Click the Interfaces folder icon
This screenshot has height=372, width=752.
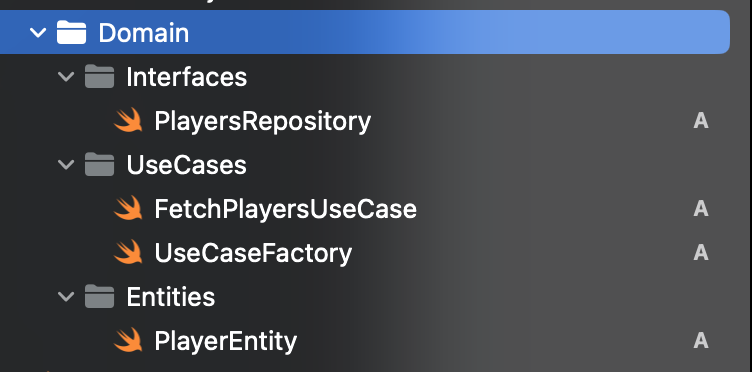click(x=99, y=77)
